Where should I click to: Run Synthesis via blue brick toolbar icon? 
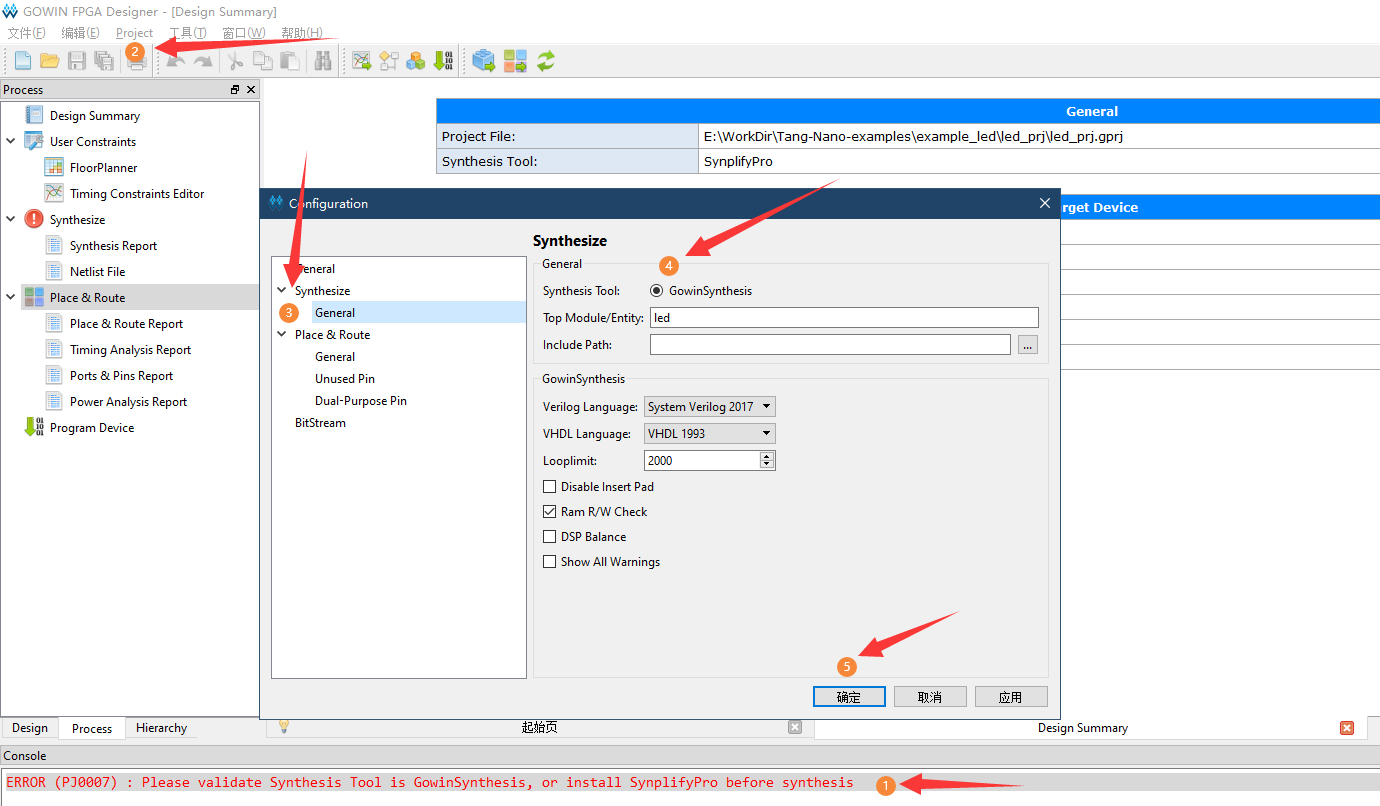(x=484, y=61)
